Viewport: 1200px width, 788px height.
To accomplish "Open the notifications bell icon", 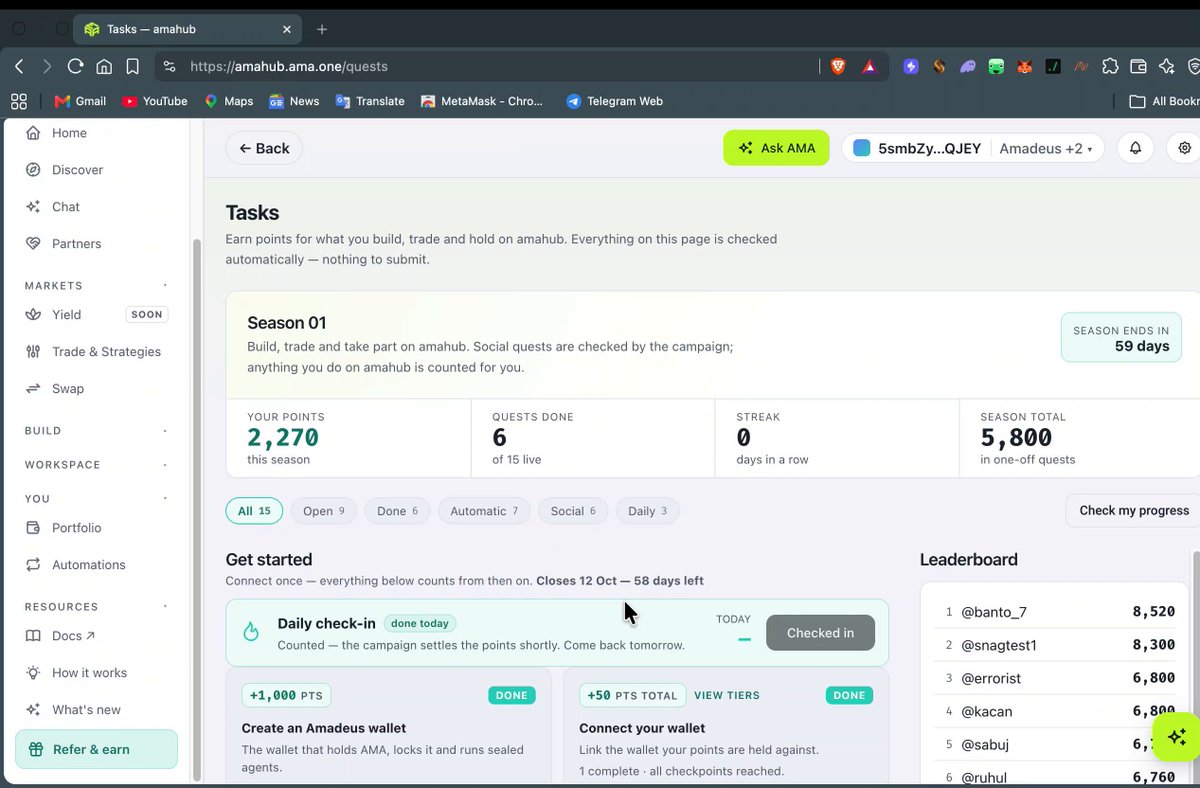I will click(x=1136, y=148).
